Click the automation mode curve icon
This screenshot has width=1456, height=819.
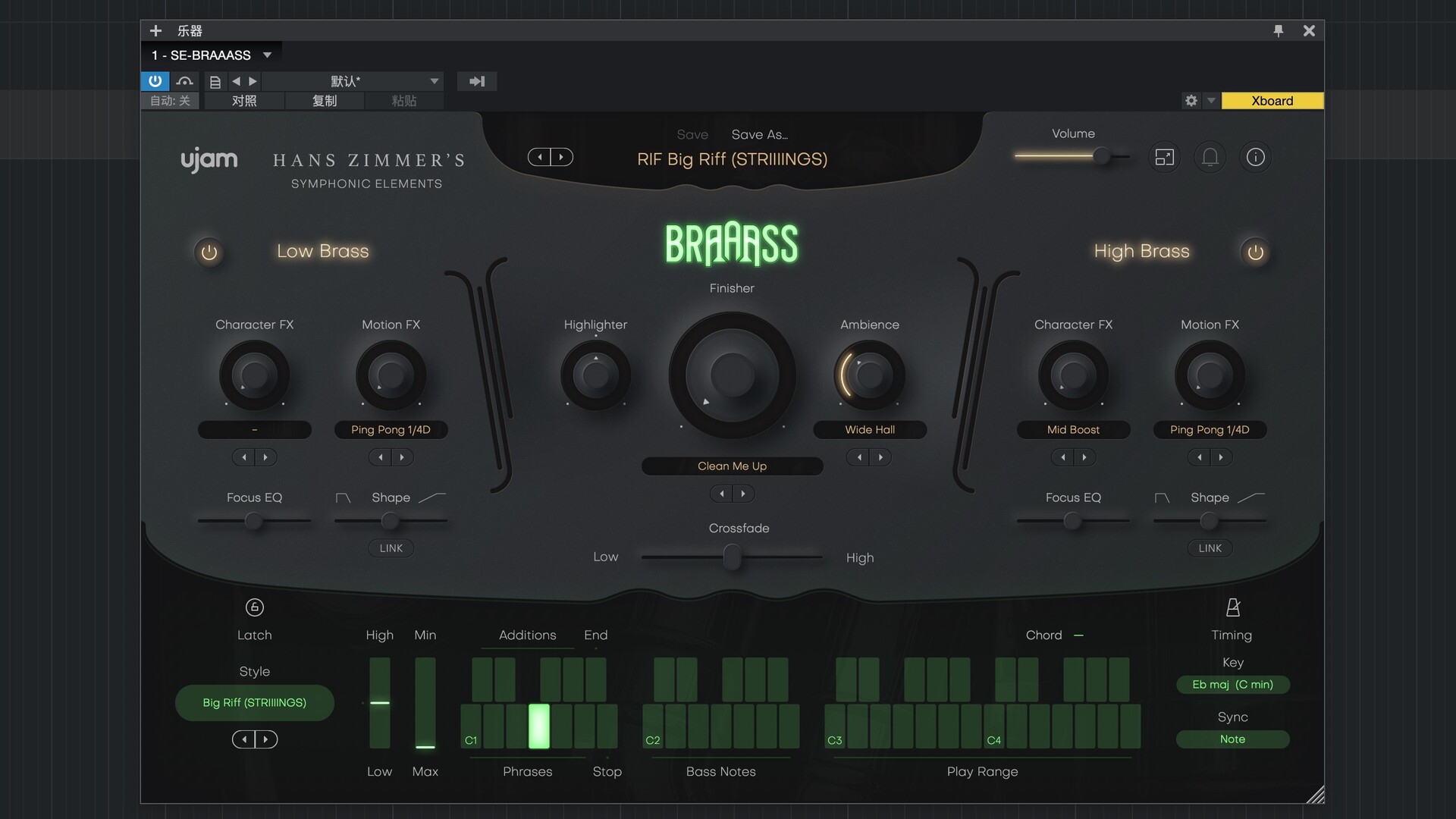pyautogui.click(x=184, y=81)
